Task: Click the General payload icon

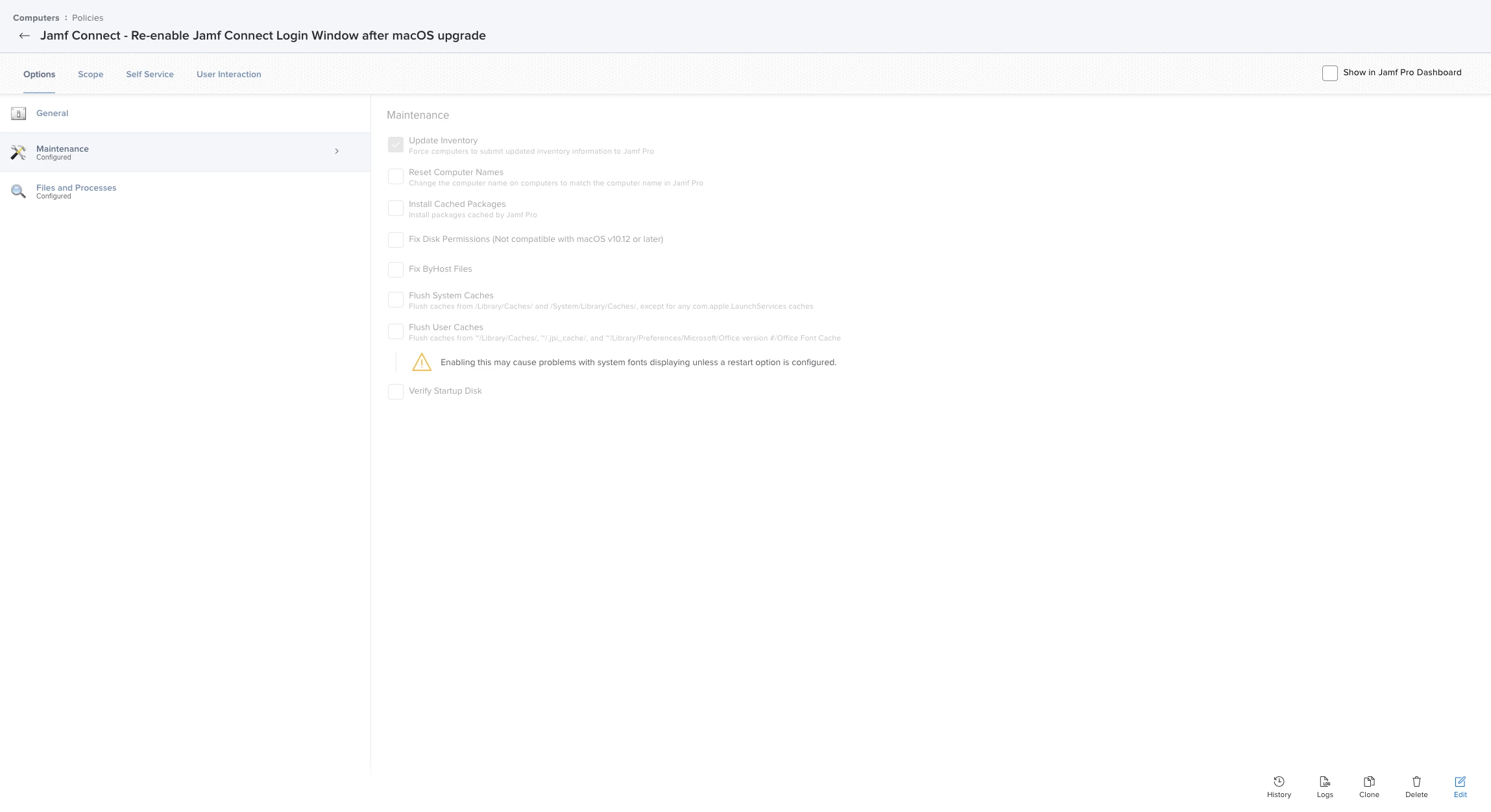Action: click(x=18, y=113)
